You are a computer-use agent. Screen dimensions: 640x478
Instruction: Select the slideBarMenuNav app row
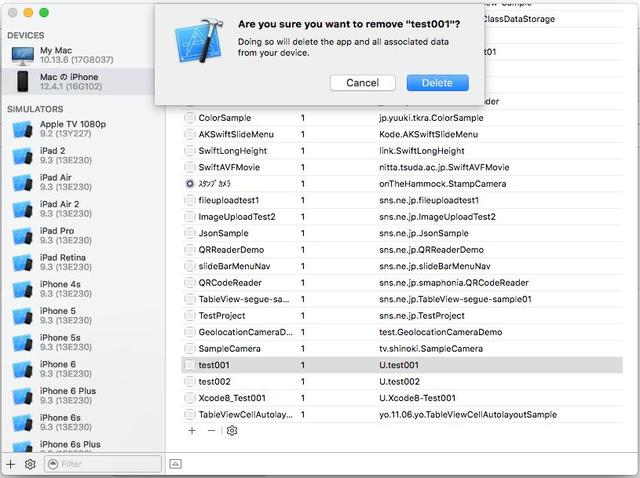tap(402, 266)
